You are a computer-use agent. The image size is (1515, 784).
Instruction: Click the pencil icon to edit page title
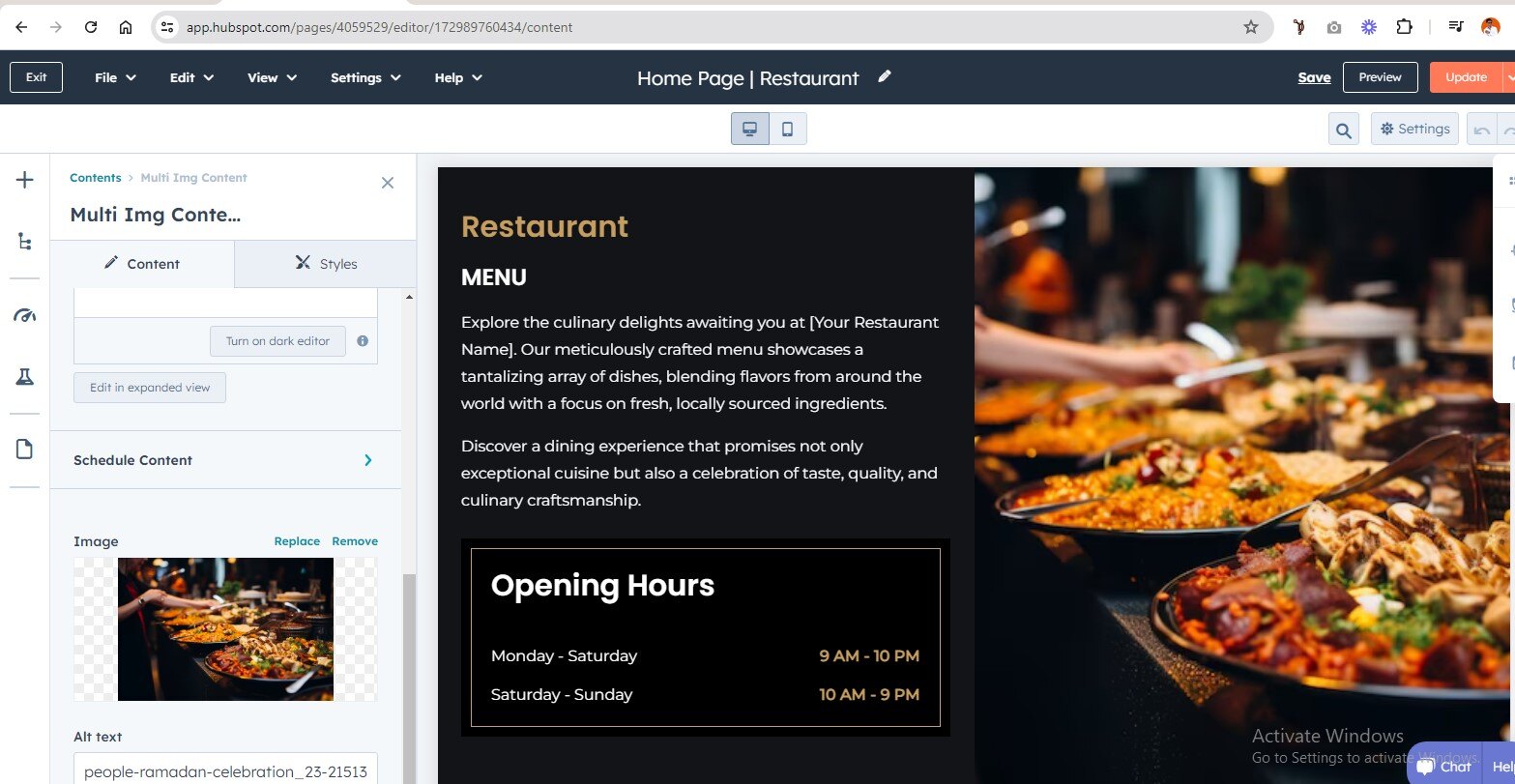click(x=884, y=77)
